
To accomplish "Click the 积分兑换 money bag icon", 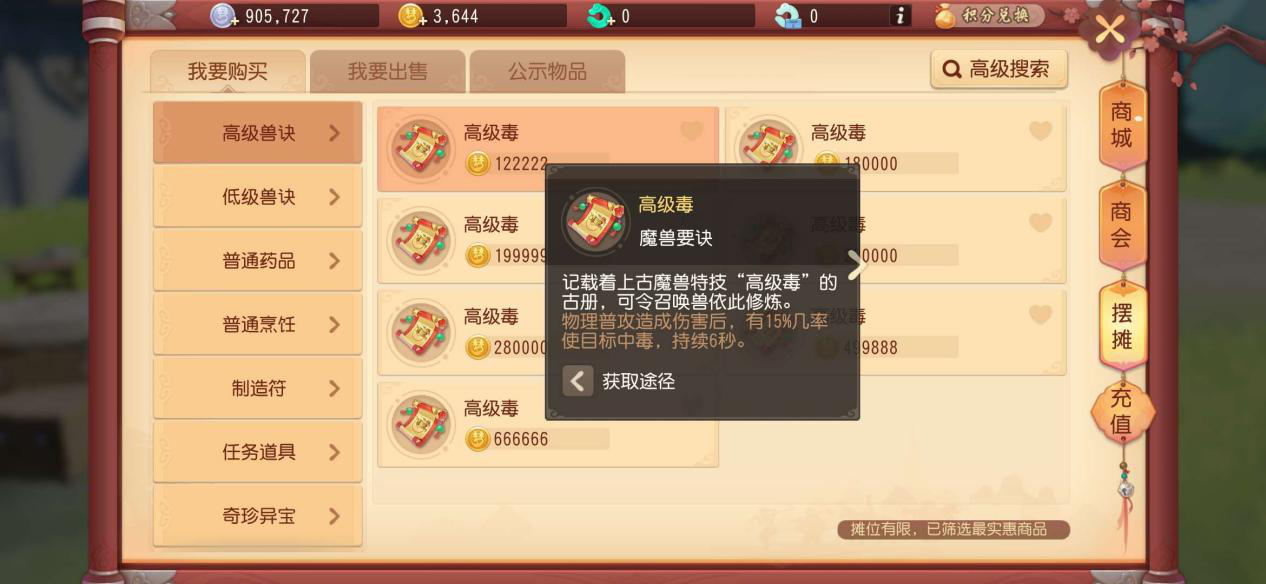I will tap(945, 16).
